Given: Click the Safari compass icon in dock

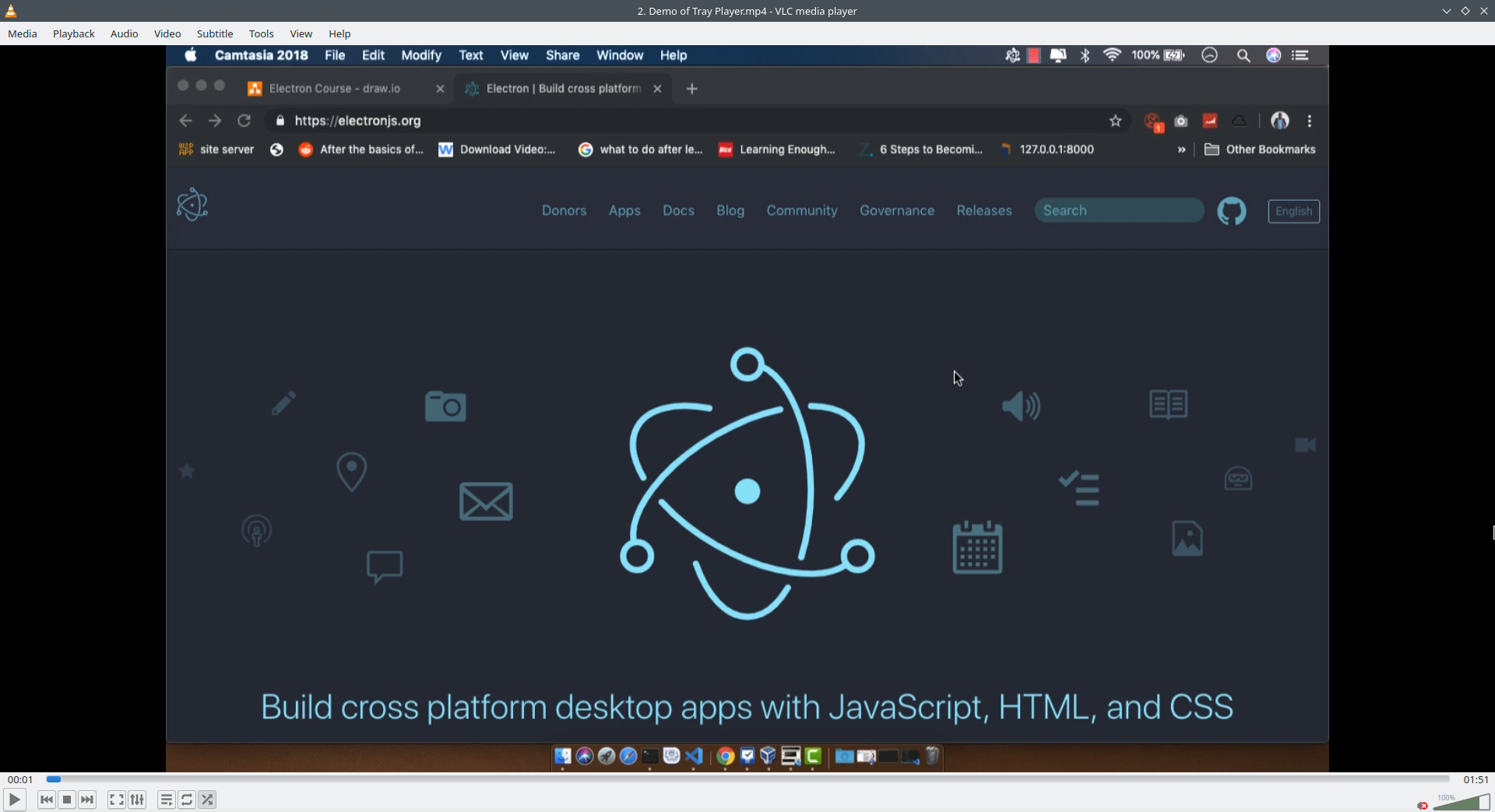Looking at the screenshot, I should point(628,756).
